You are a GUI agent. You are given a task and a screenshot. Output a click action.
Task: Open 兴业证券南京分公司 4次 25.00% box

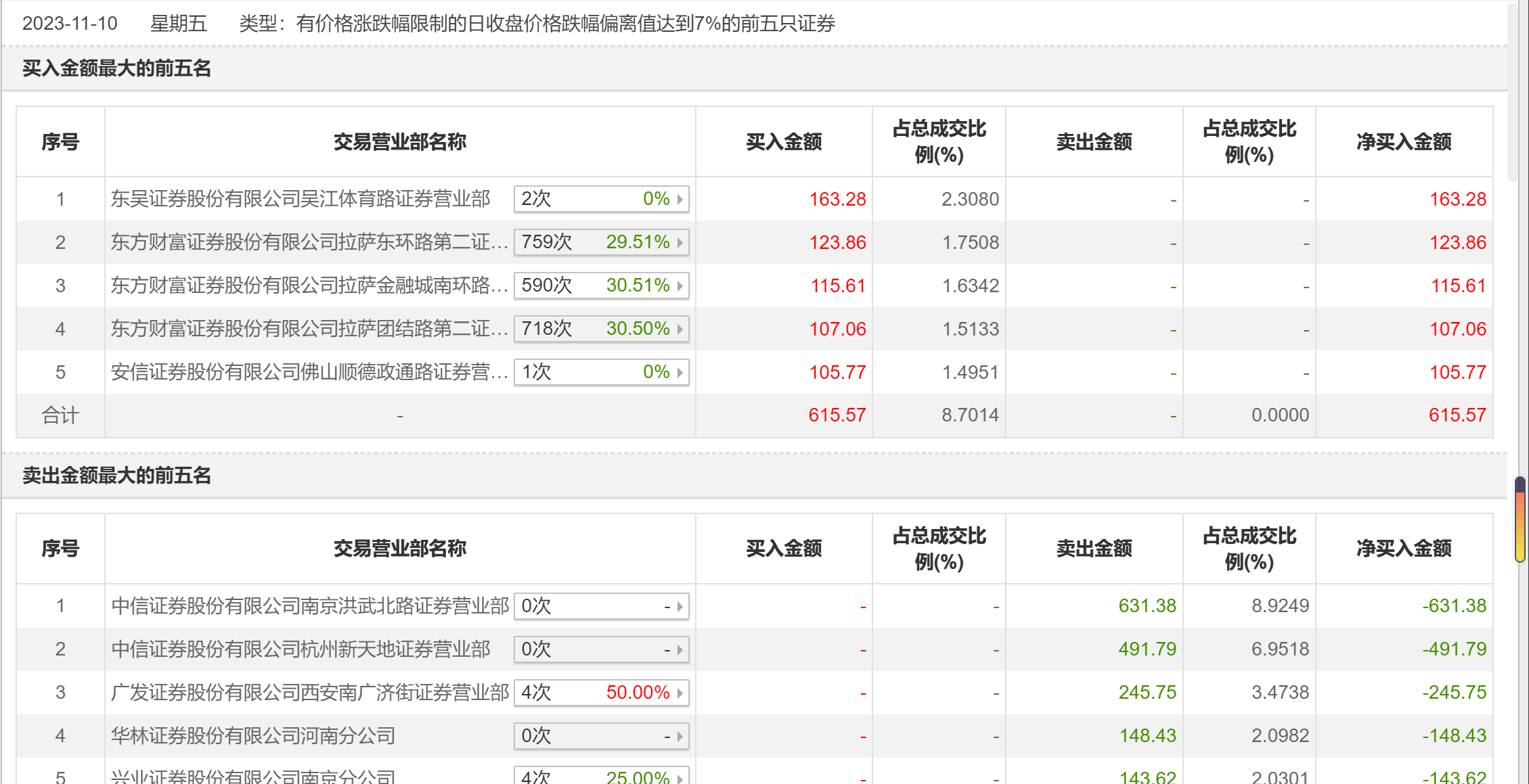click(601, 777)
